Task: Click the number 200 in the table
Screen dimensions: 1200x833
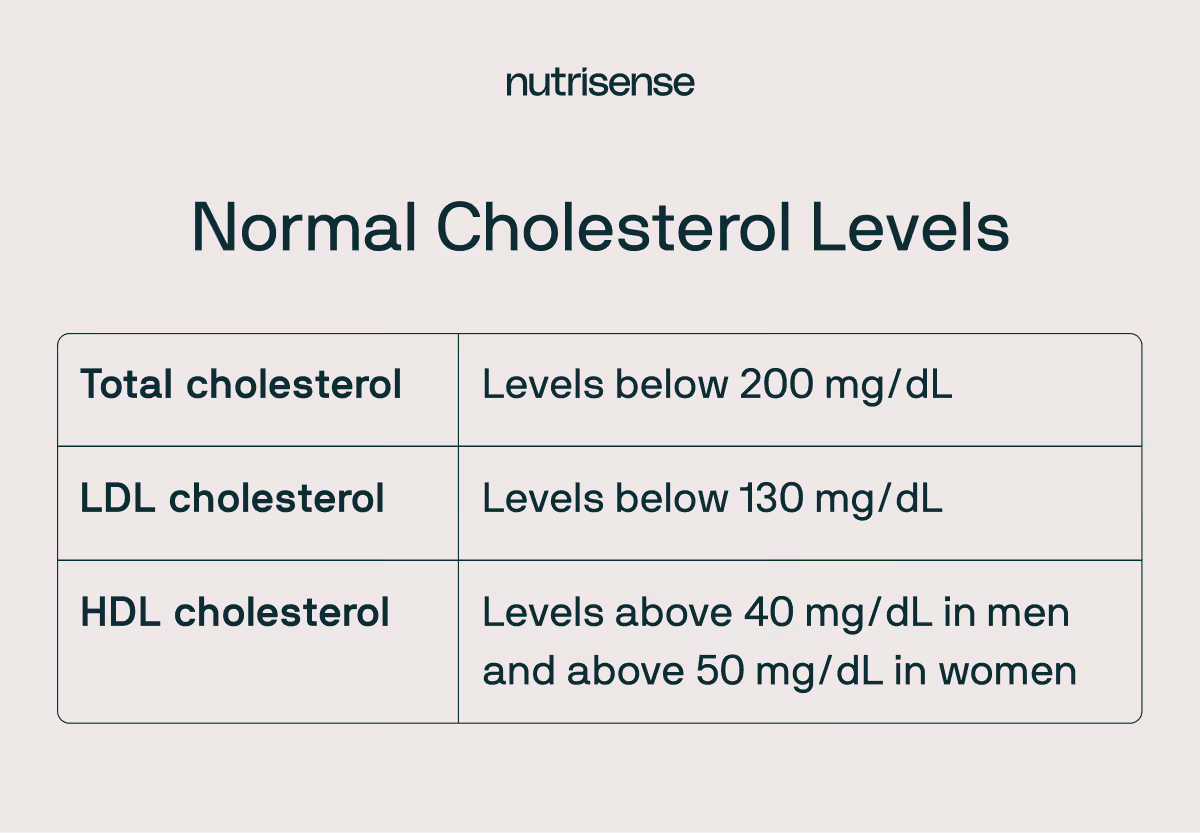Action: pyautogui.click(x=776, y=385)
